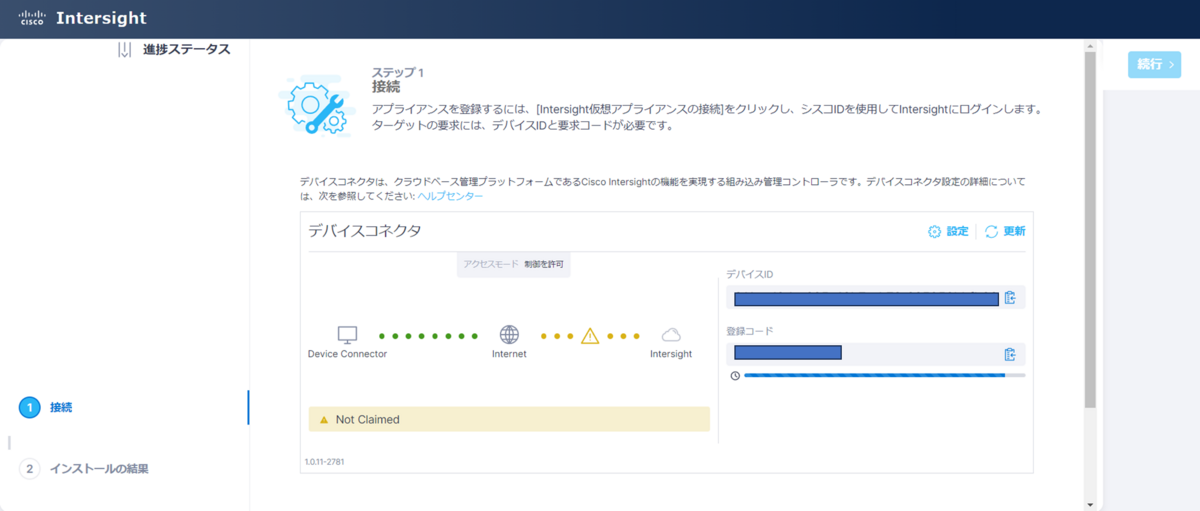1200x511 pixels.
Task: Click the Intersight label under cloud
Action: (x=671, y=354)
